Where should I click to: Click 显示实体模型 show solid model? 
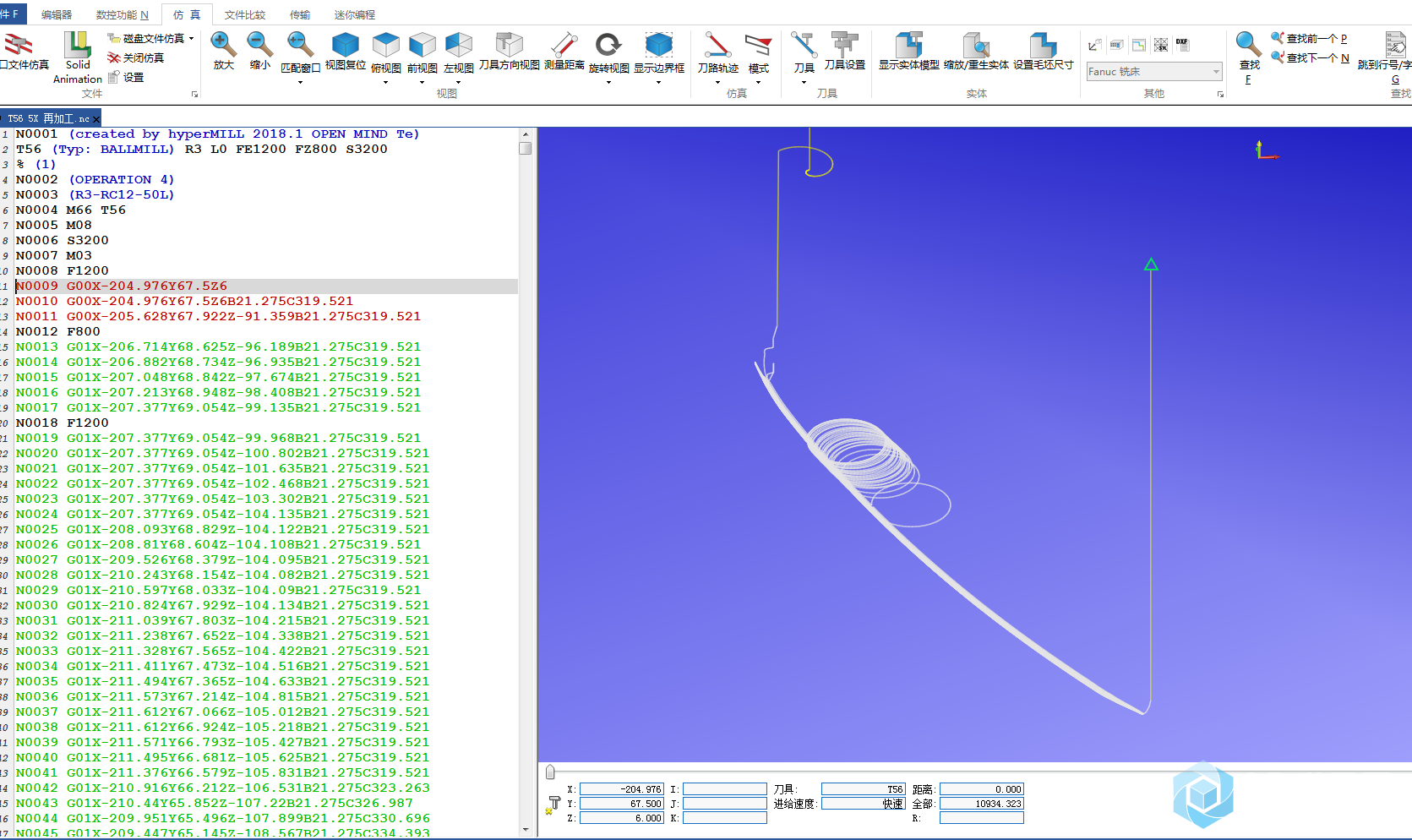click(x=908, y=44)
